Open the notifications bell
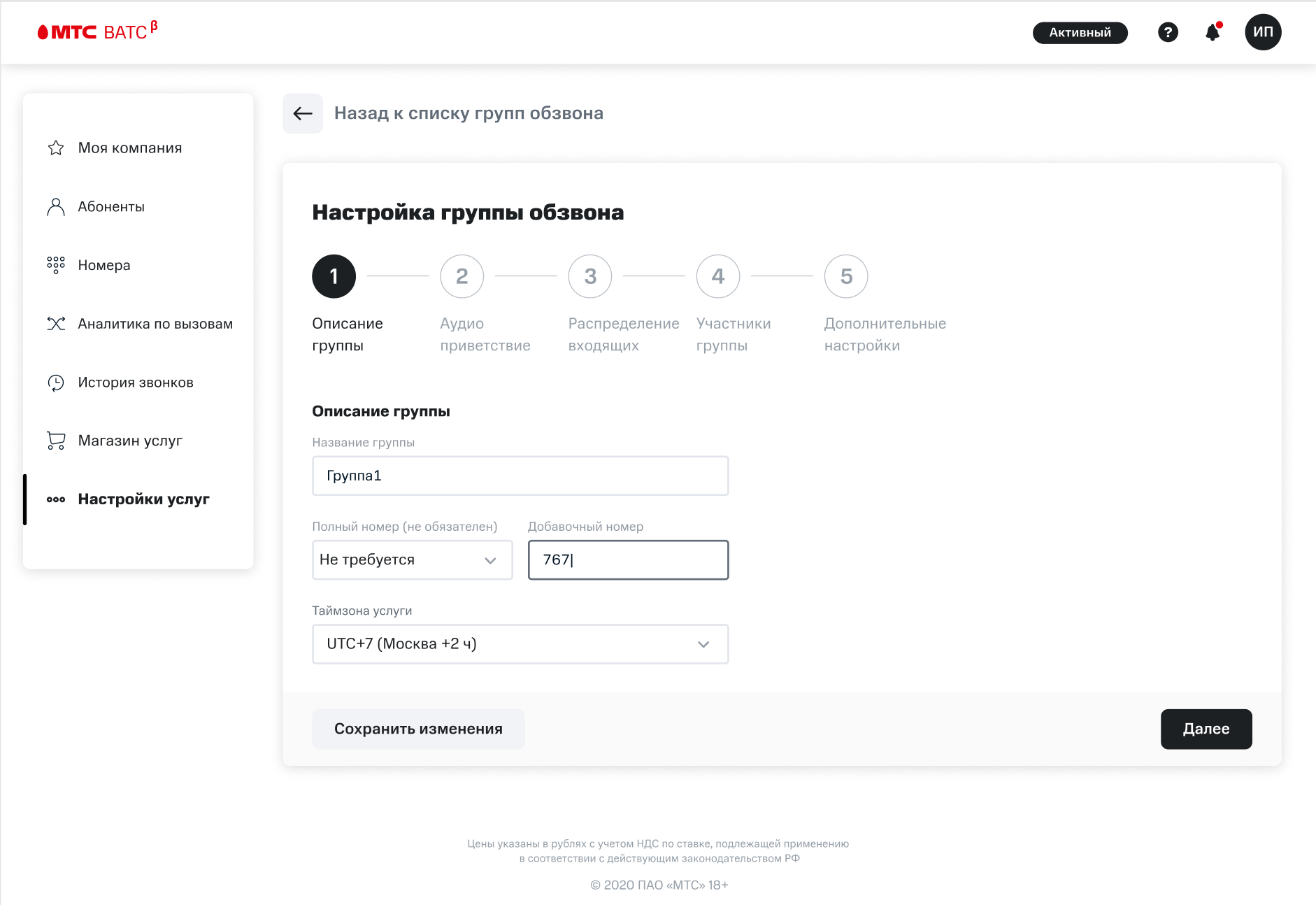This screenshot has height=905, width=1316. pyautogui.click(x=1213, y=32)
